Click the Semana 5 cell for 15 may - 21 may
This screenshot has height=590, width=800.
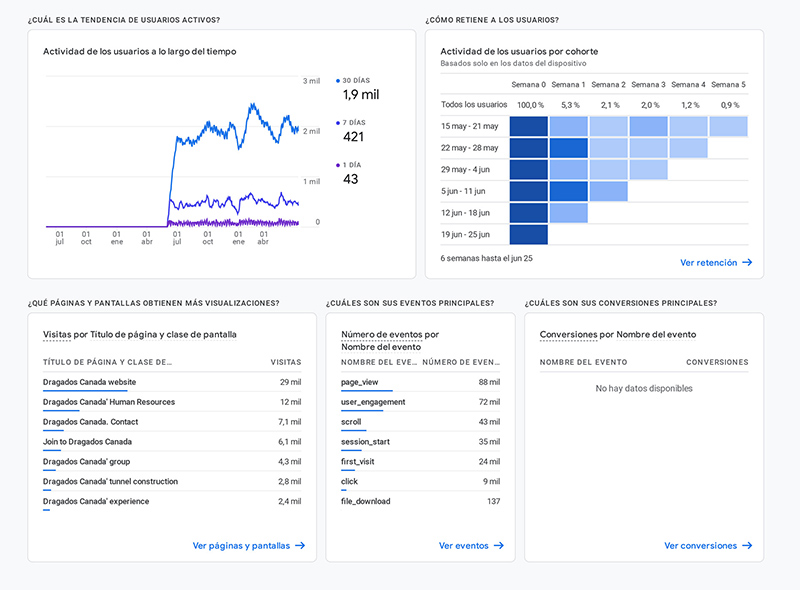728,126
